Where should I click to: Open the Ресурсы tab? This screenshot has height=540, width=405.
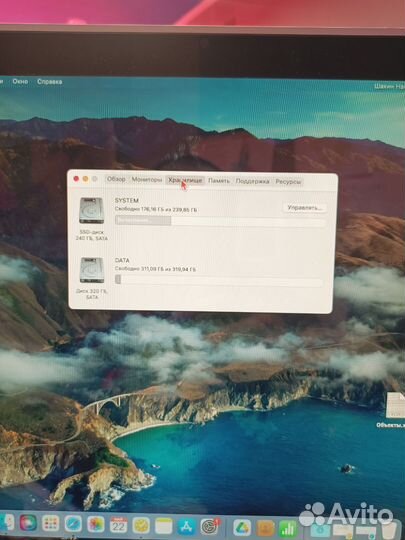pos(288,182)
